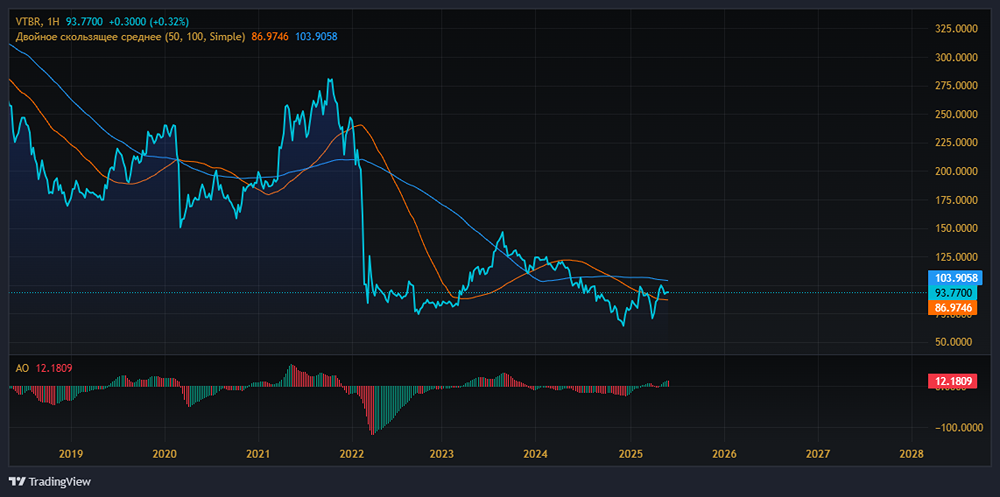The height and width of the screenshot is (497, 1000).
Task: Click the 325.0000 price scale label
Action: pyautogui.click(x=955, y=29)
